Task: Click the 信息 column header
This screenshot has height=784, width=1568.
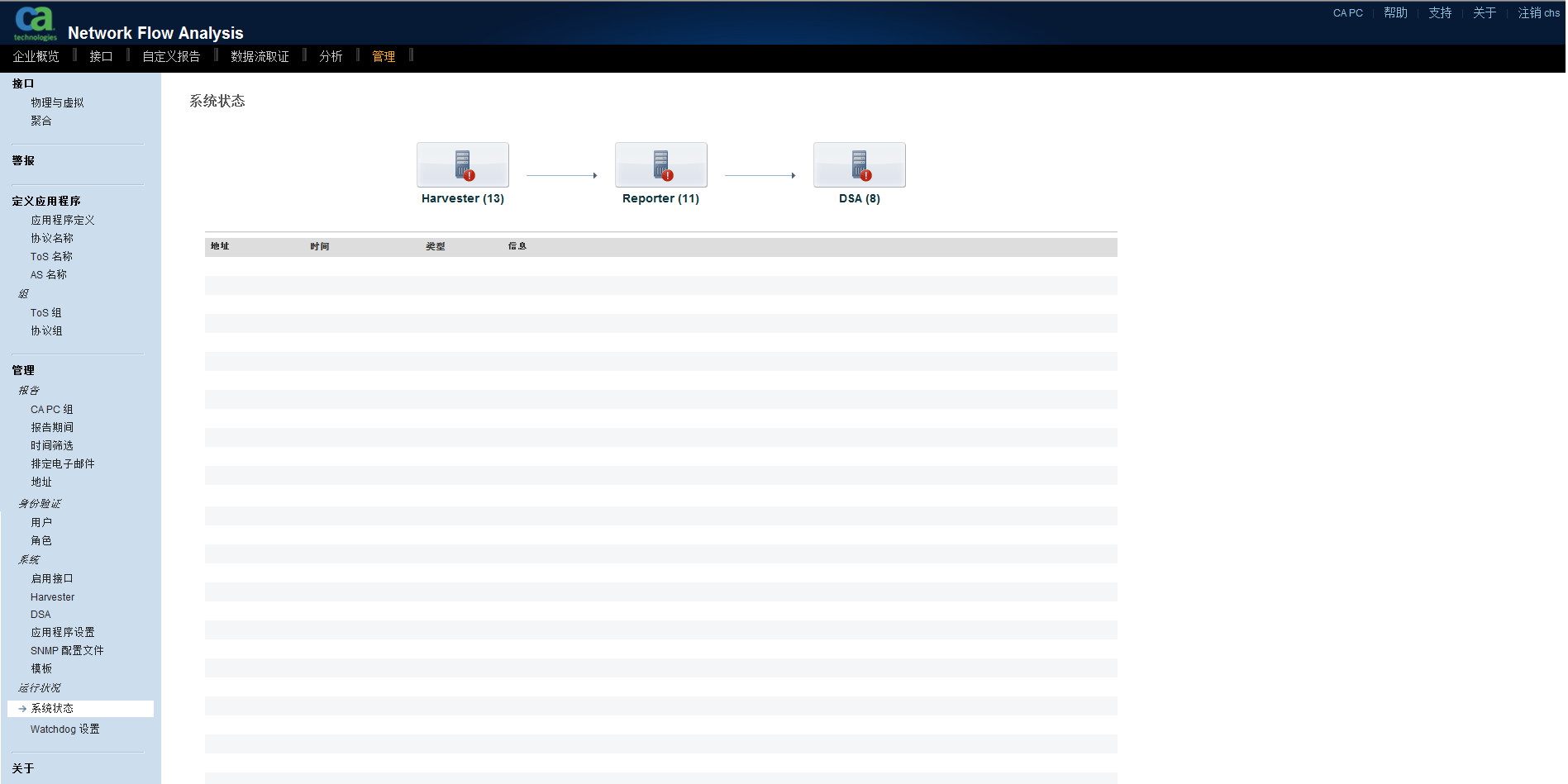Action: click(x=517, y=246)
